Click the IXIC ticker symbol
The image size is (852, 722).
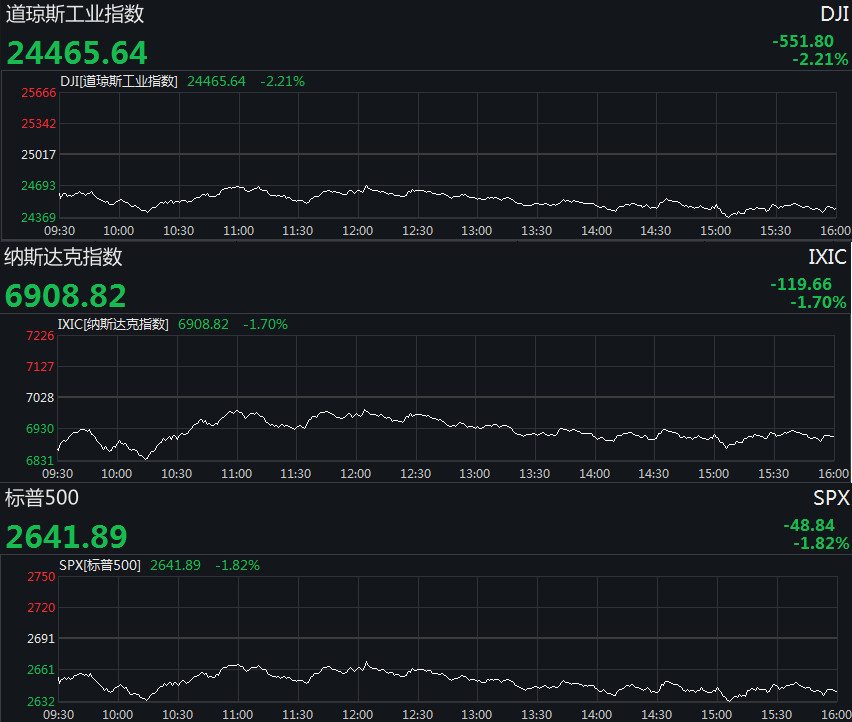[828, 258]
